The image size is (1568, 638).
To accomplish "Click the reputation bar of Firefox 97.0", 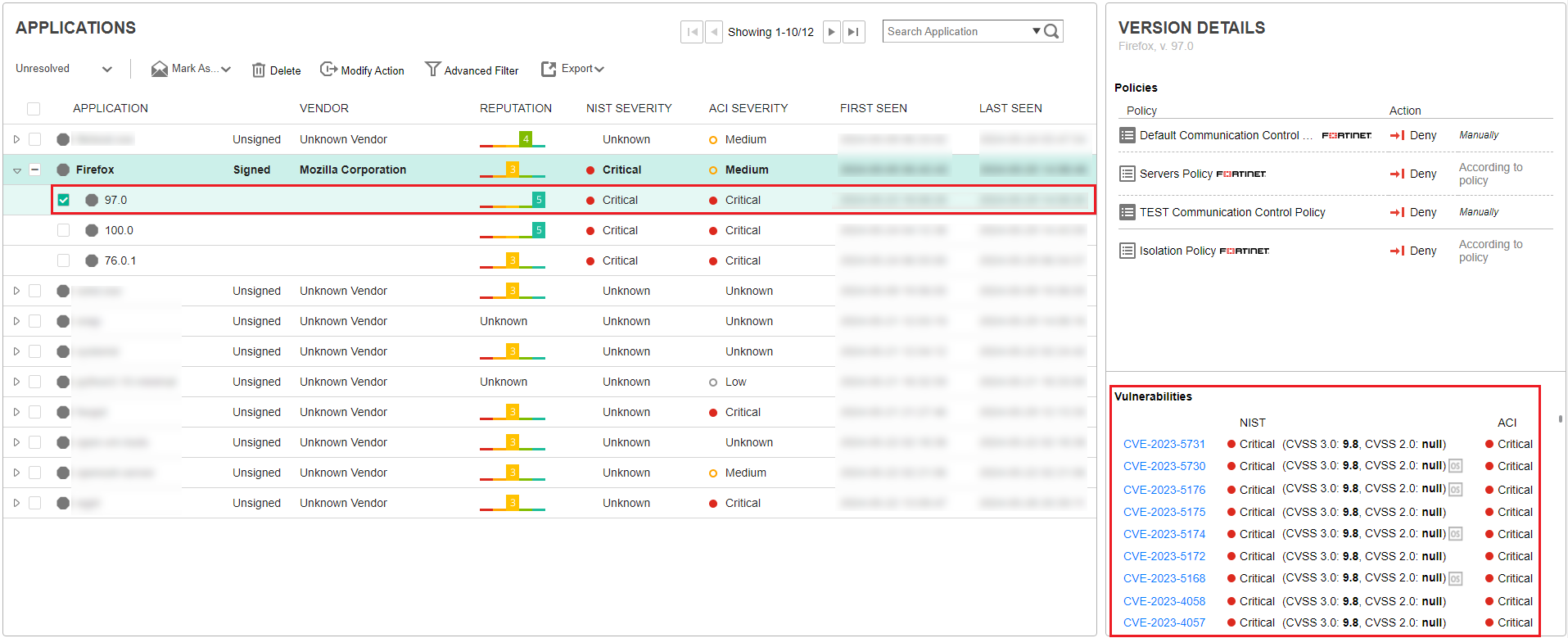I will click(513, 200).
